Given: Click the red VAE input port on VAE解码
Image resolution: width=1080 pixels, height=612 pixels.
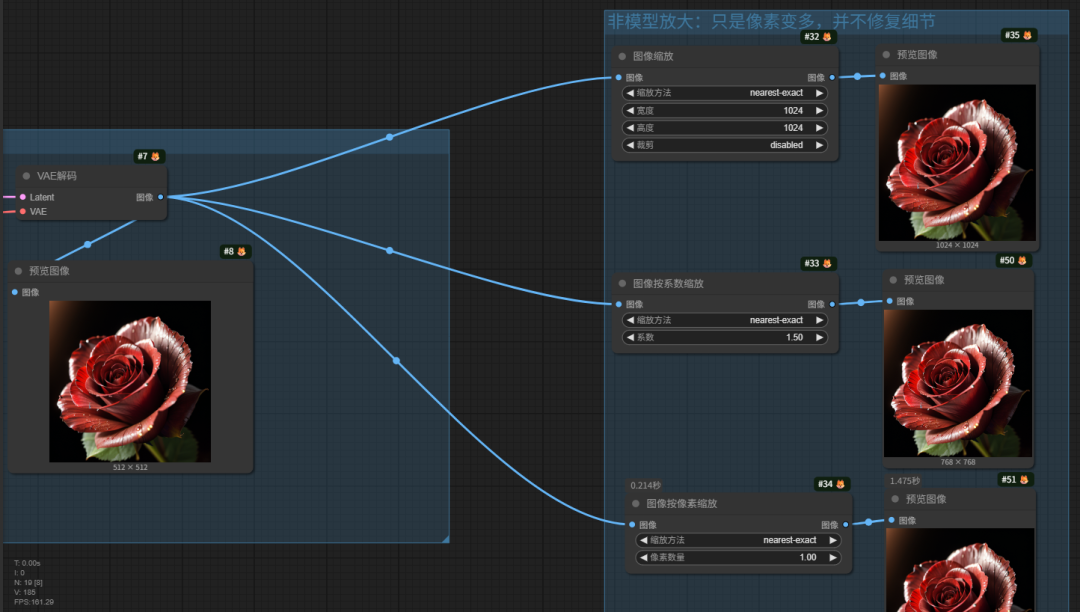Looking at the screenshot, I should (x=23, y=211).
